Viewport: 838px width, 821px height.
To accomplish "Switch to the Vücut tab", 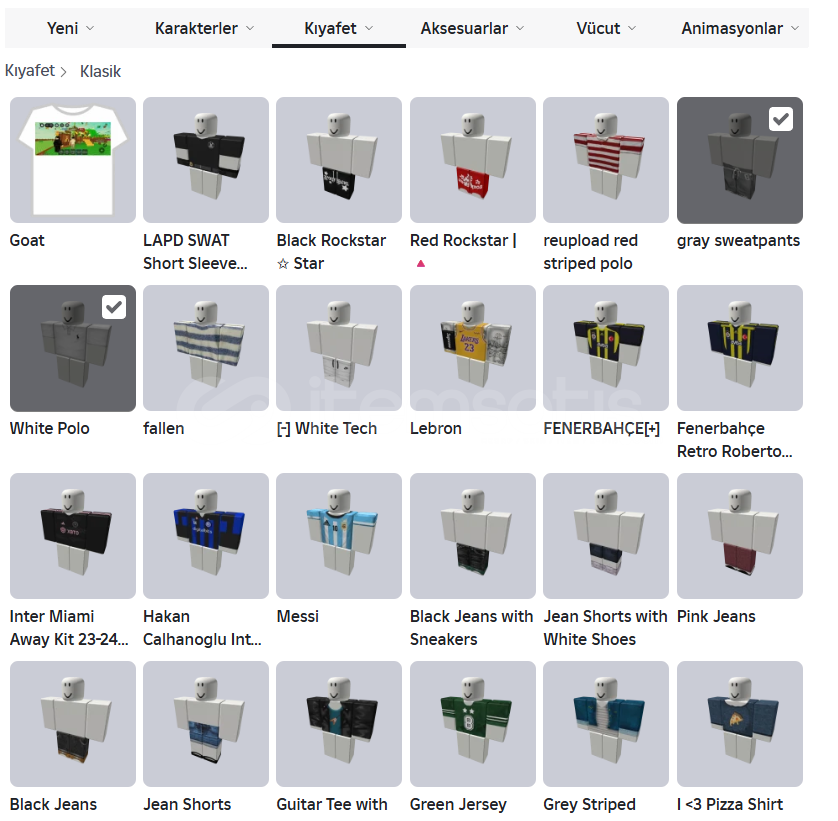I will click(x=606, y=28).
